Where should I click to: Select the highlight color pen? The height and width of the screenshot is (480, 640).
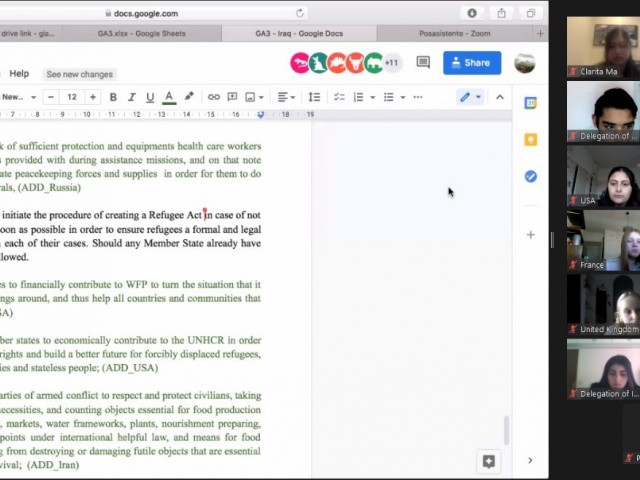coord(189,97)
